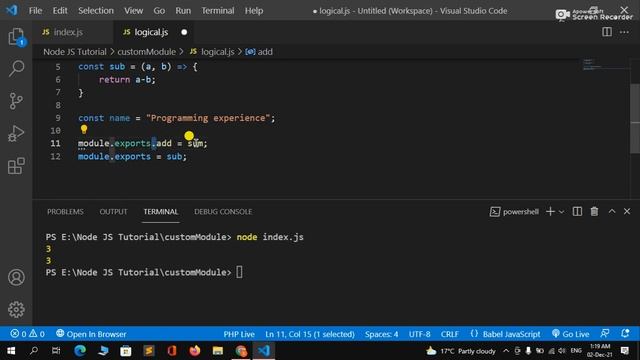Split the editor to the right
The image size is (640, 360).
coord(607,32)
